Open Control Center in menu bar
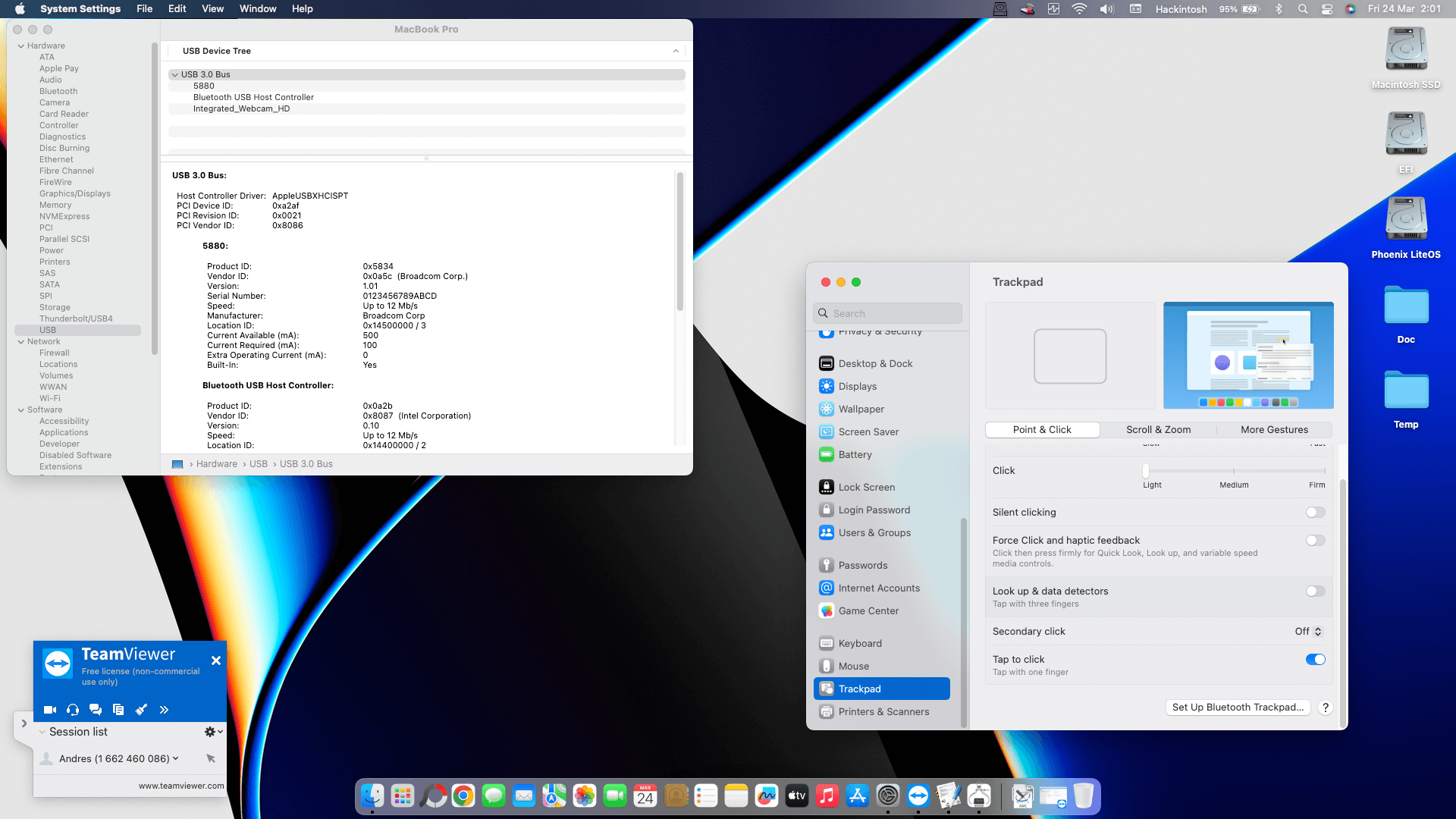 tap(1327, 9)
